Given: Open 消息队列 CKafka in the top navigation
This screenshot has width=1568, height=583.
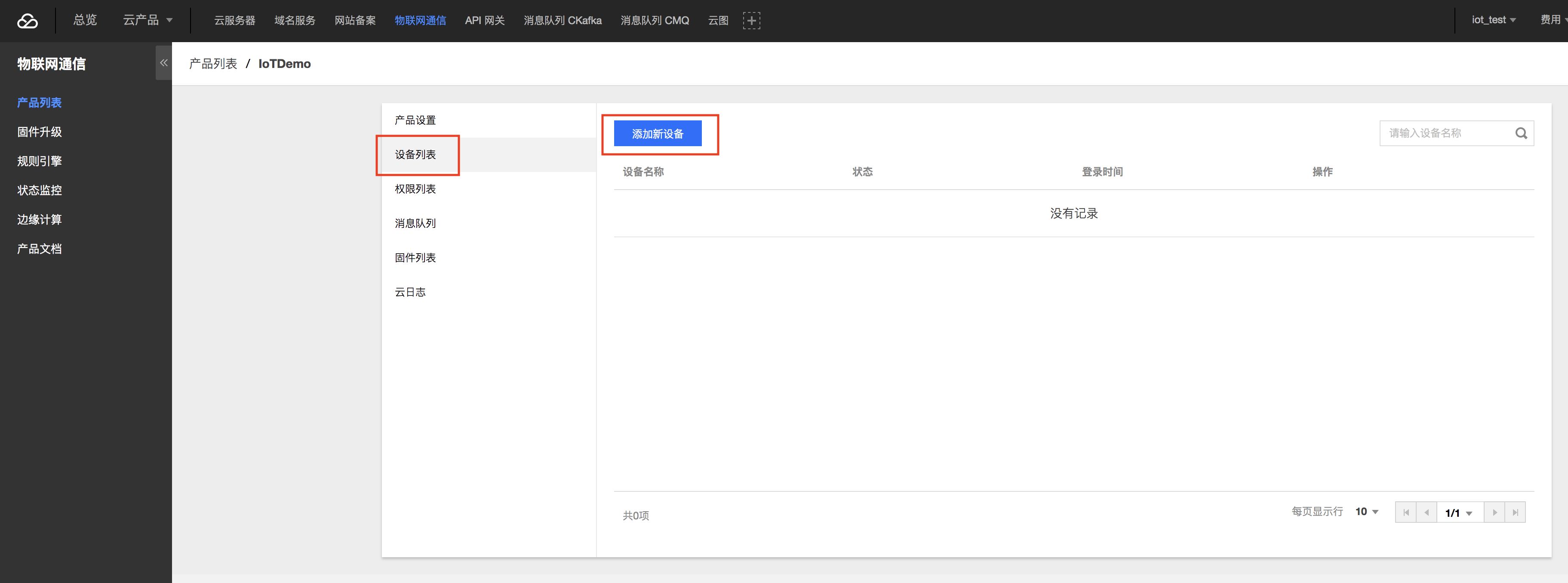Looking at the screenshot, I should [x=563, y=21].
